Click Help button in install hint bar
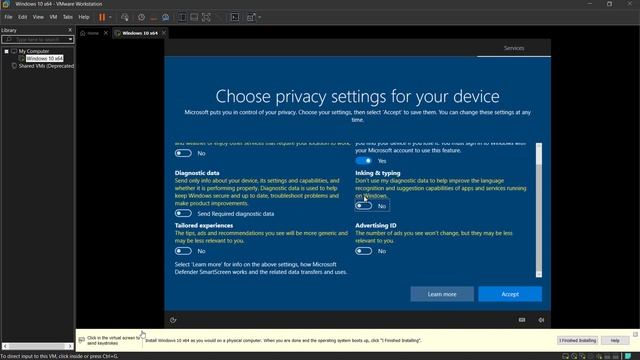640x360 pixels. [615, 340]
